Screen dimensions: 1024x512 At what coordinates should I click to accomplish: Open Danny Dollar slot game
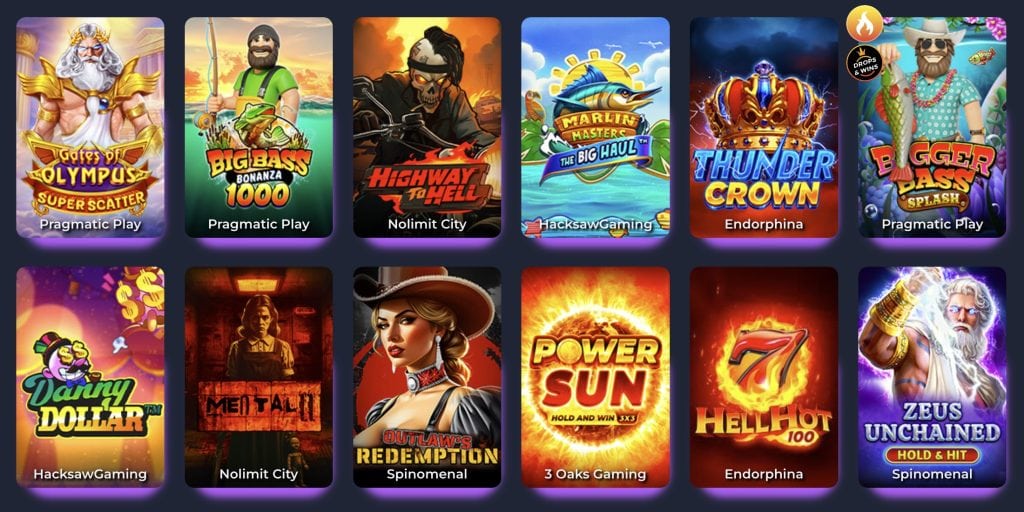coord(90,377)
